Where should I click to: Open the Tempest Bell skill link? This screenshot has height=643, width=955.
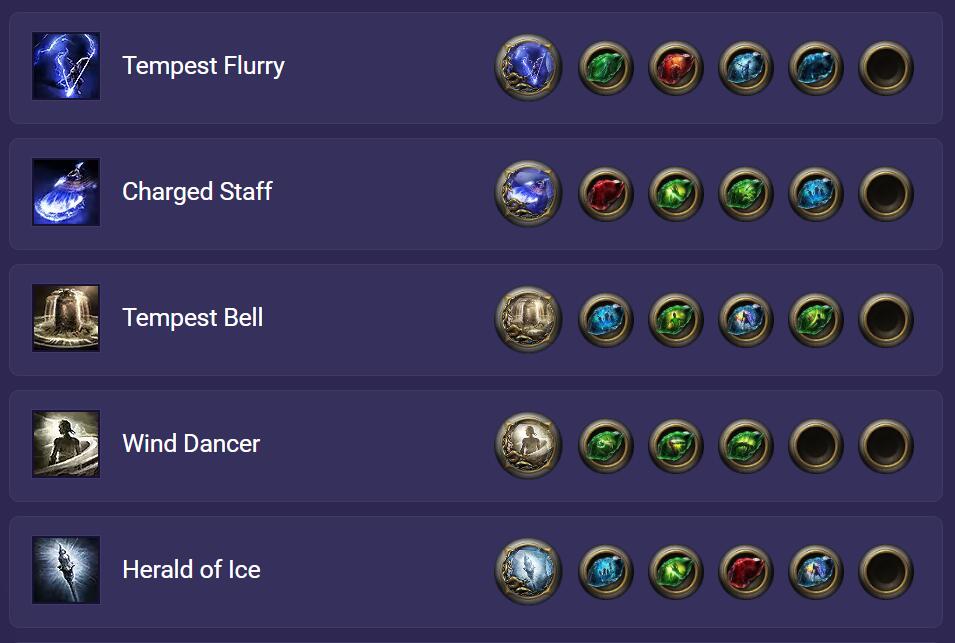[192, 317]
